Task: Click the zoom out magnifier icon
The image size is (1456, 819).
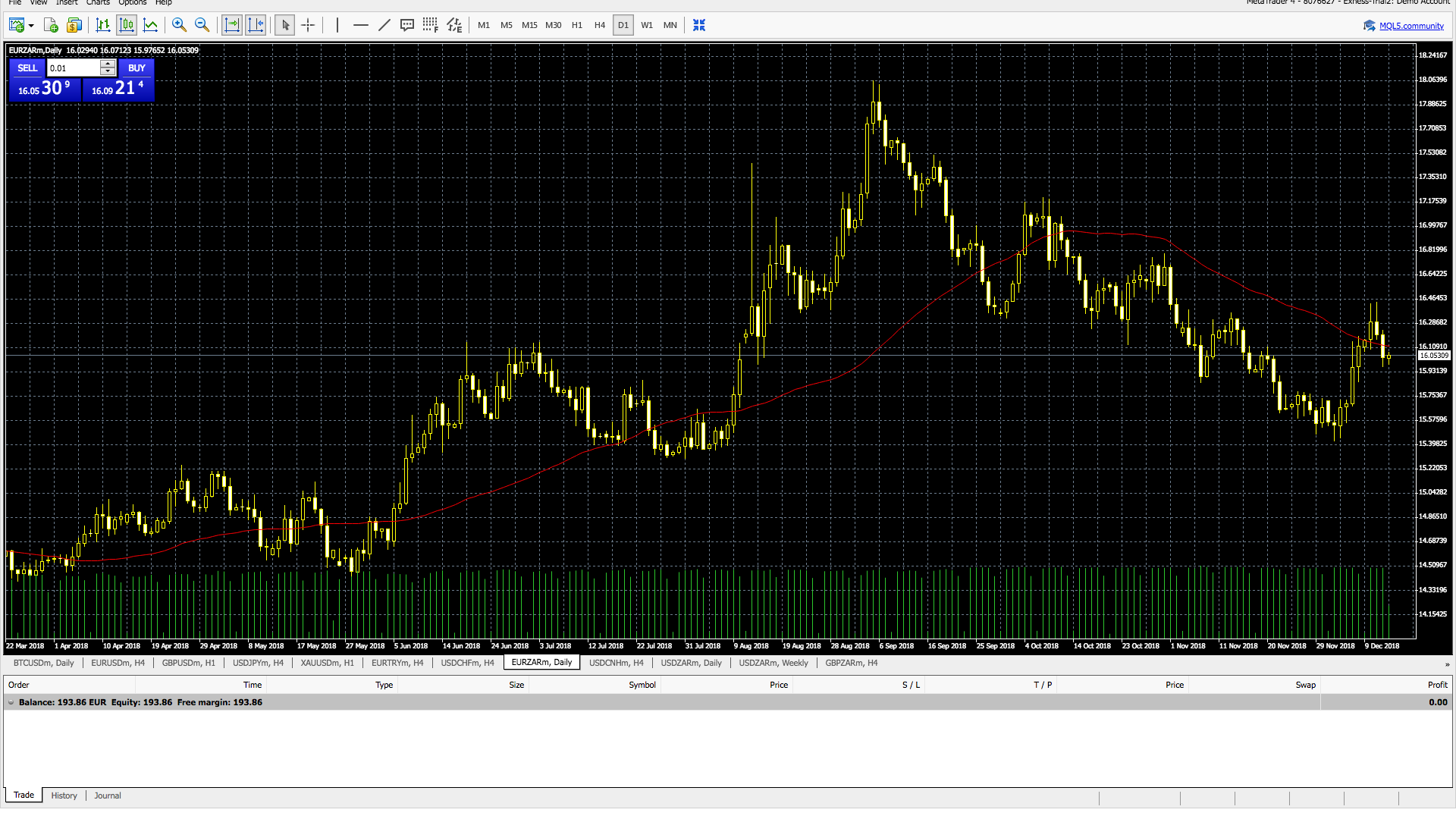Action: pyautogui.click(x=202, y=25)
